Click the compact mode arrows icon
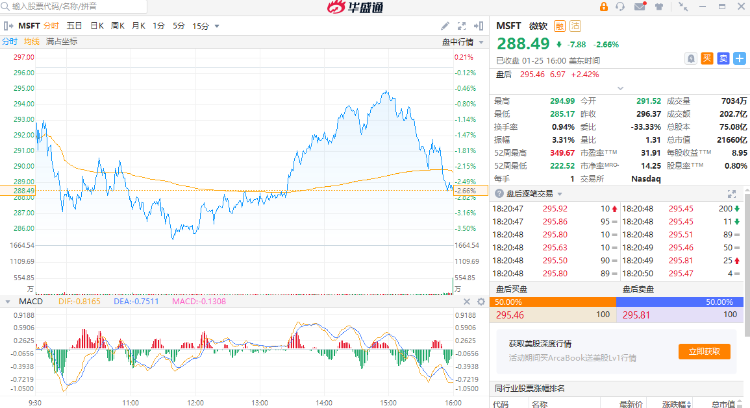This screenshot has height=408, width=750. click(683, 7)
